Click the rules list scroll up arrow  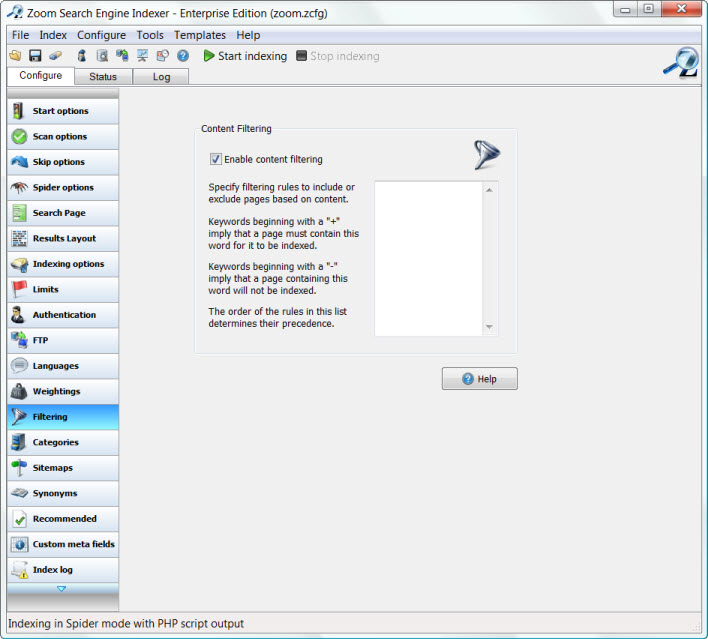(x=489, y=190)
